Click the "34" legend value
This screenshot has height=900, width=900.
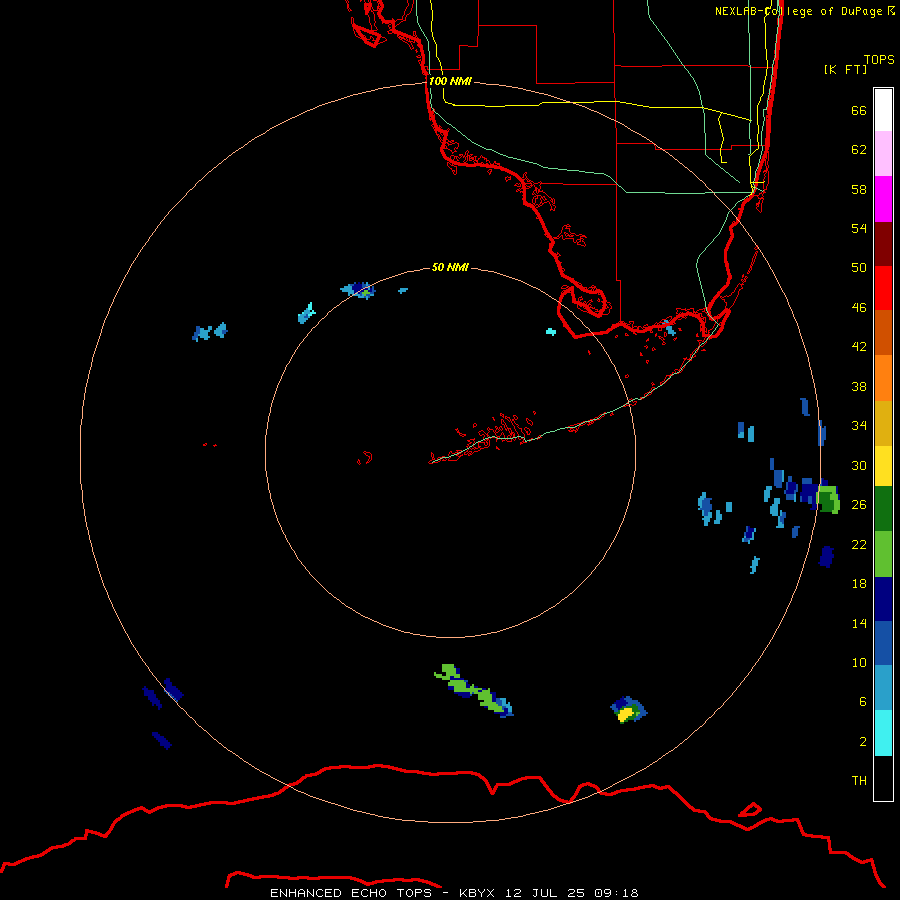pos(859,425)
